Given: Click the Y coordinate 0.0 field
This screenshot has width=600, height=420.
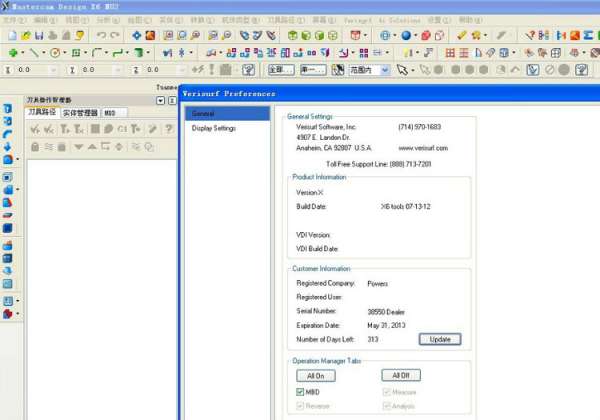Looking at the screenshot, I should [97, 70].
